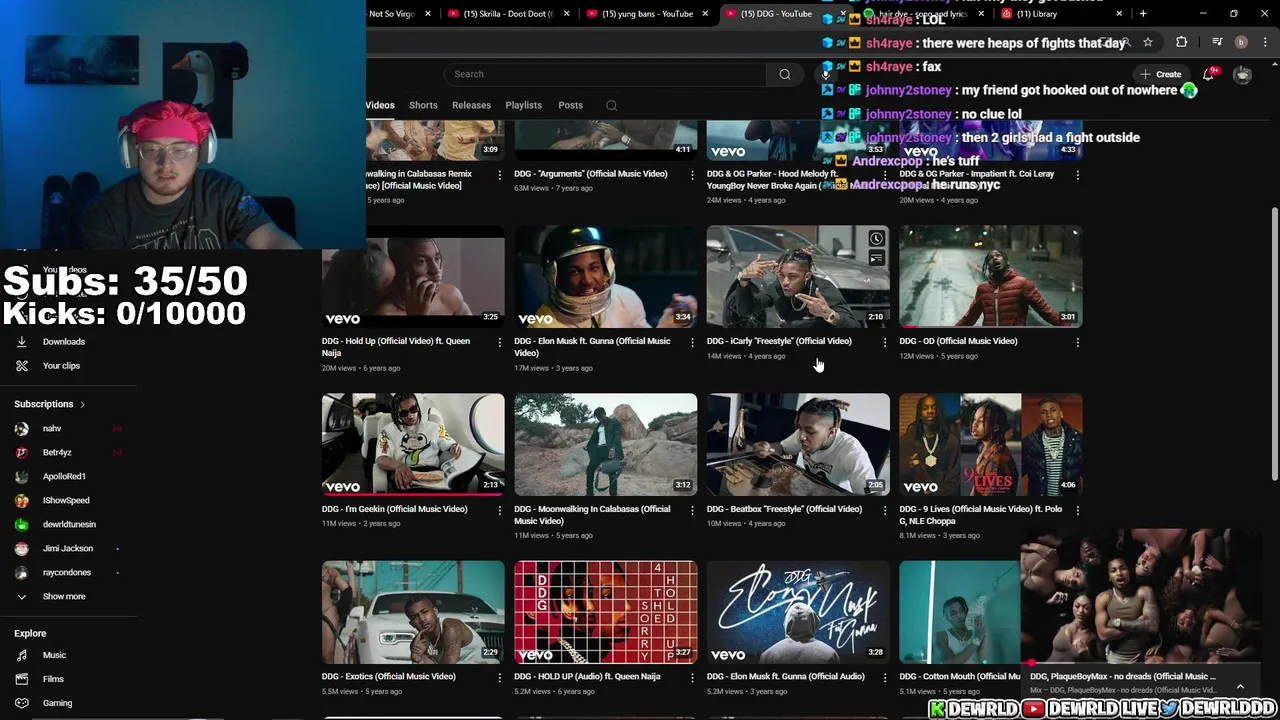Open dewrldtunesin channel avatar in subscriptions
Viewport: 1280px width, 720px height.
21,524
